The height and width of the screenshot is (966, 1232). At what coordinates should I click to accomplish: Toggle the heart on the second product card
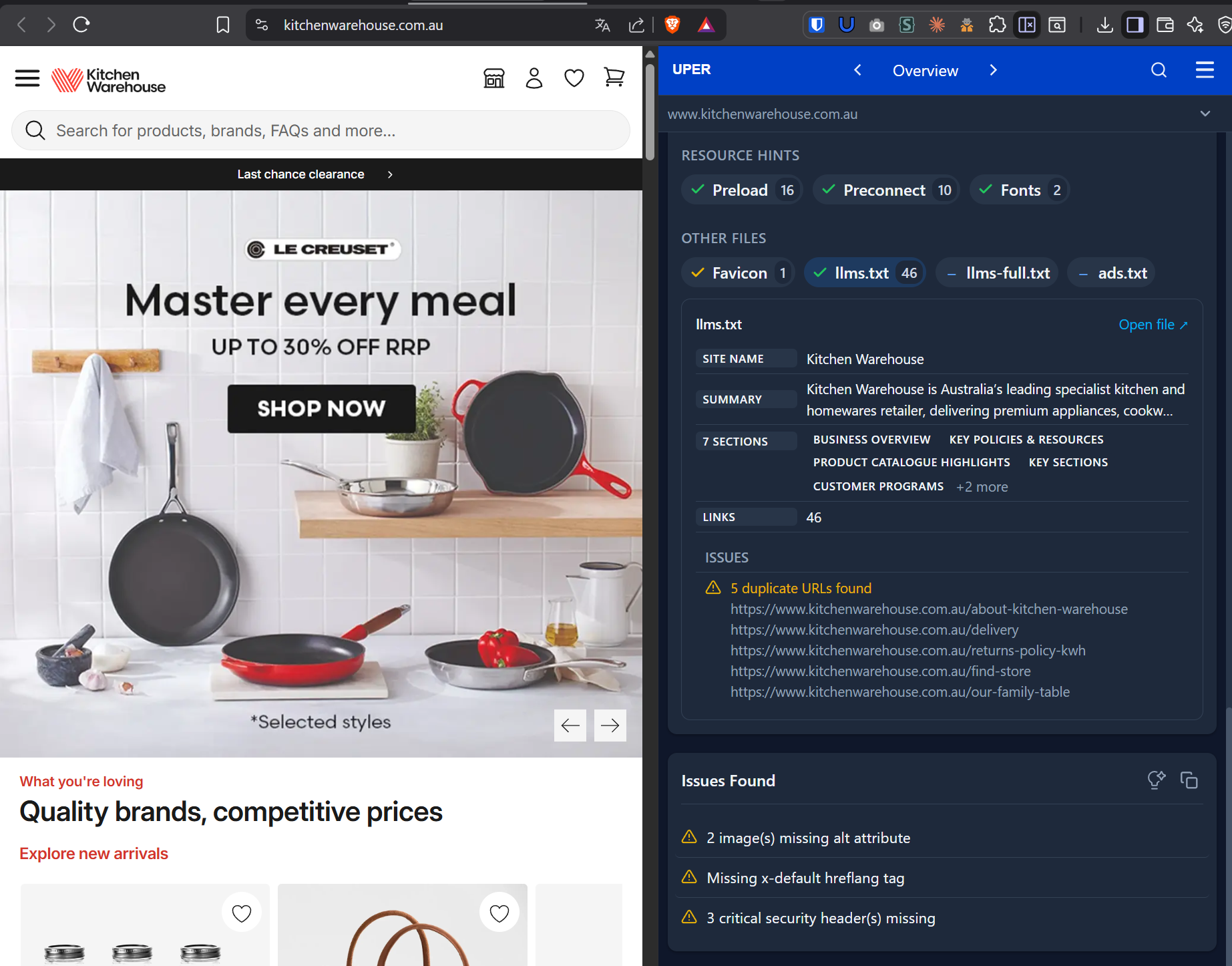(499, 912)
